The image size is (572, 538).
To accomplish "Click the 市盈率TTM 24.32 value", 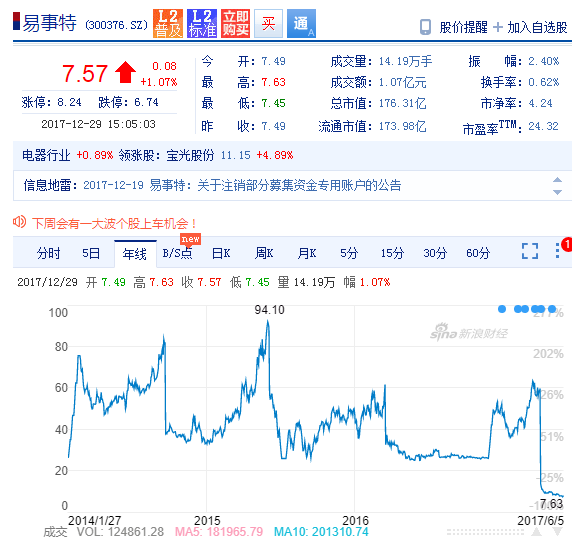I will coord(543,126).
